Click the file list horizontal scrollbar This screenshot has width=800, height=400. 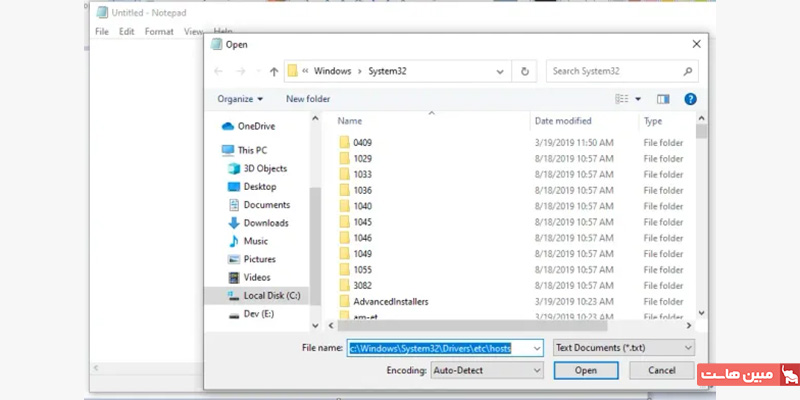tap(472, 326)
